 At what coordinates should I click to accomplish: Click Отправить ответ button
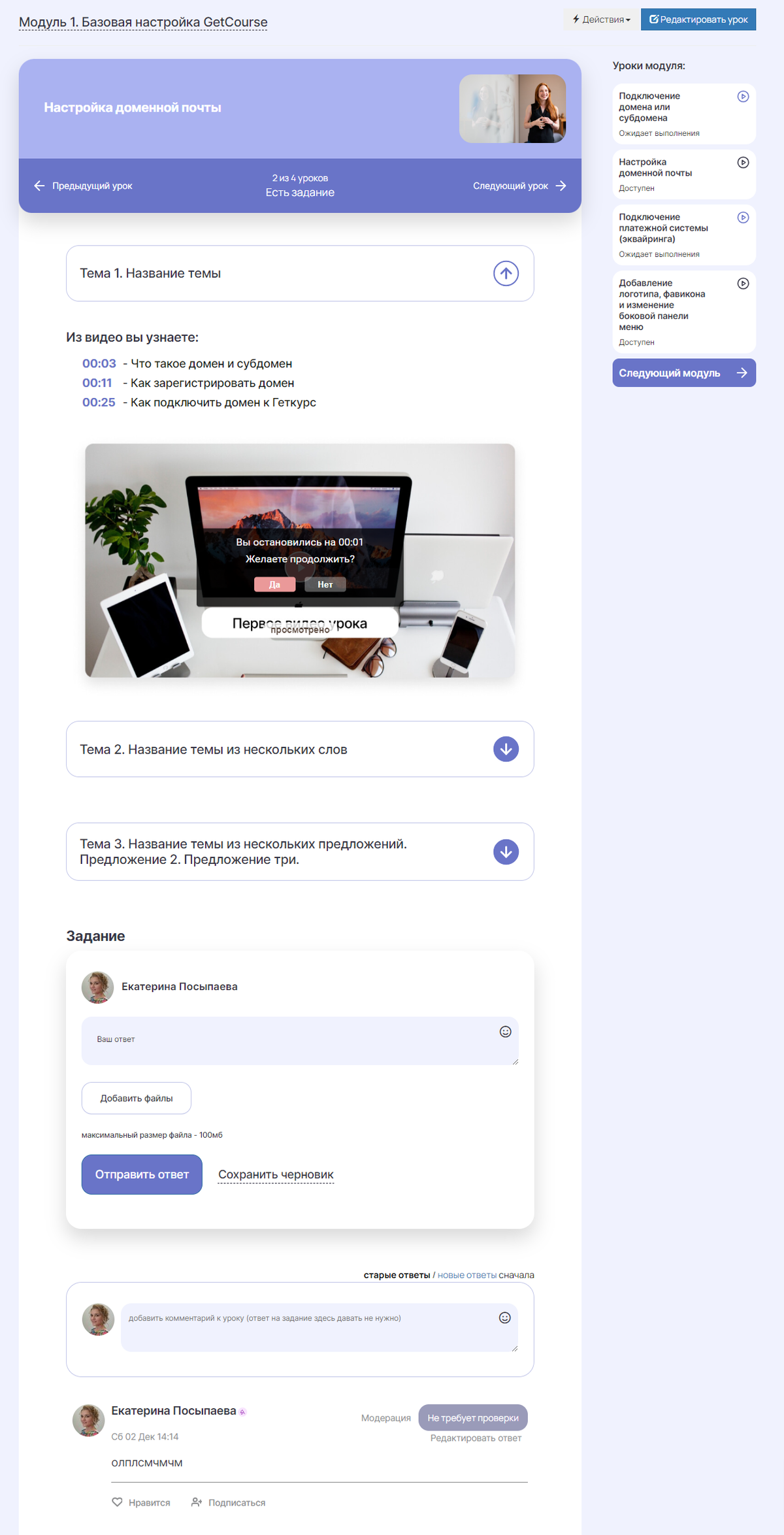click(142, 1174)
